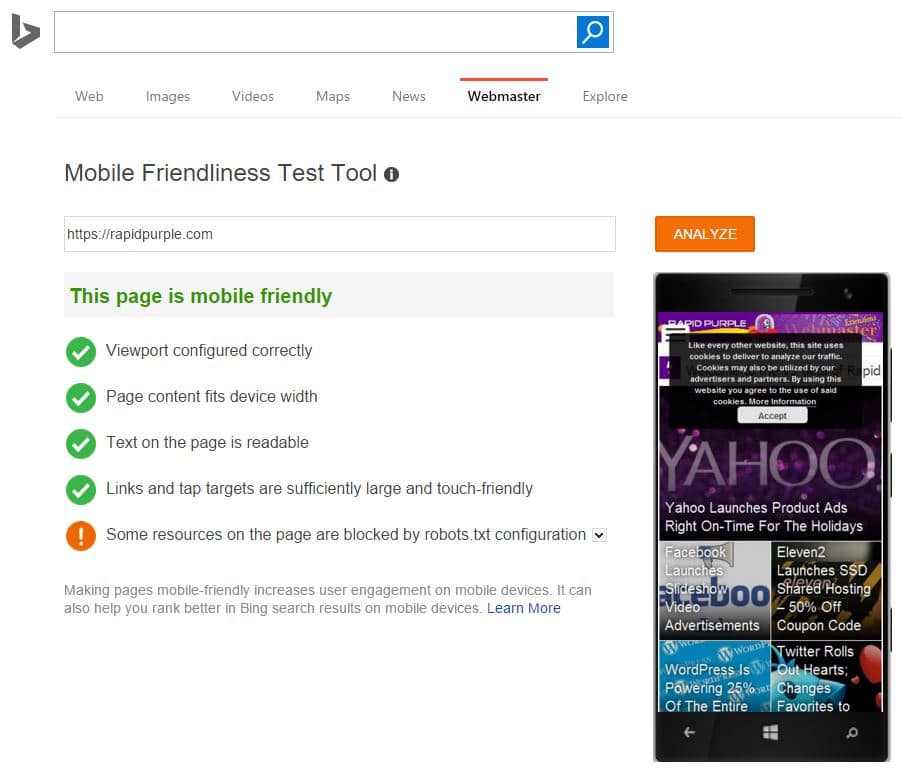Image resolution: width=902 pixels, height=772 pixels.
Task: Tap the search icon on the phone preview
Action: tap(852, 732)
